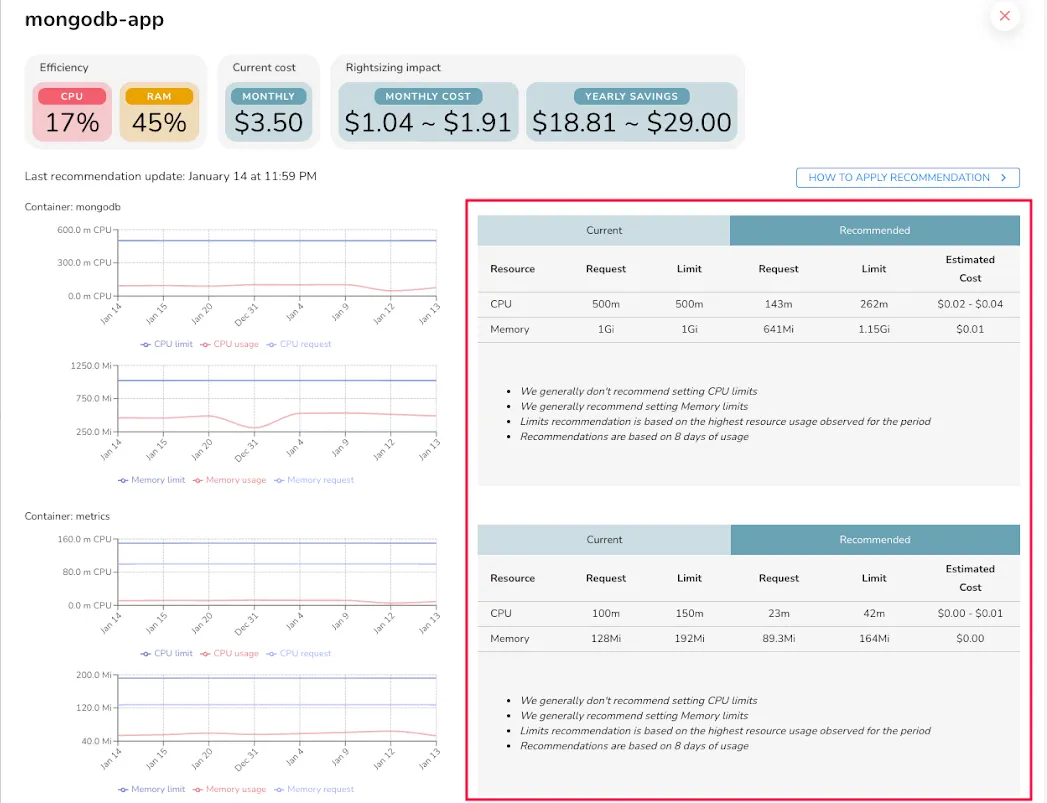This screenshot has width=1047, height=803.
Task: Click recommended memory request 641Mi
Action: (x=779, y=330)
